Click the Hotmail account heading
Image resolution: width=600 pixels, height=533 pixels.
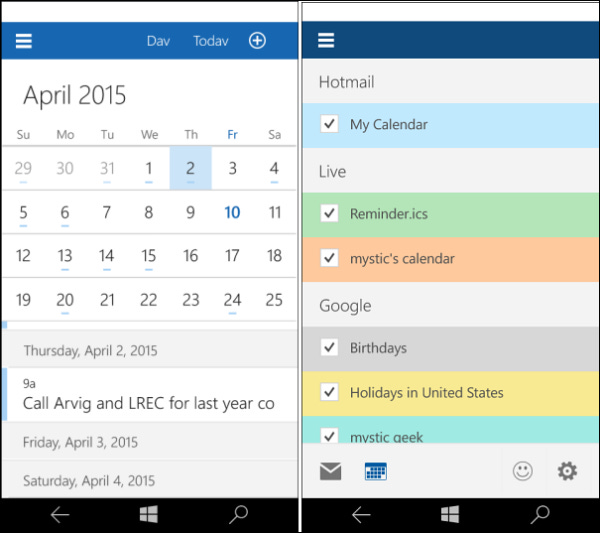(347, 82)
